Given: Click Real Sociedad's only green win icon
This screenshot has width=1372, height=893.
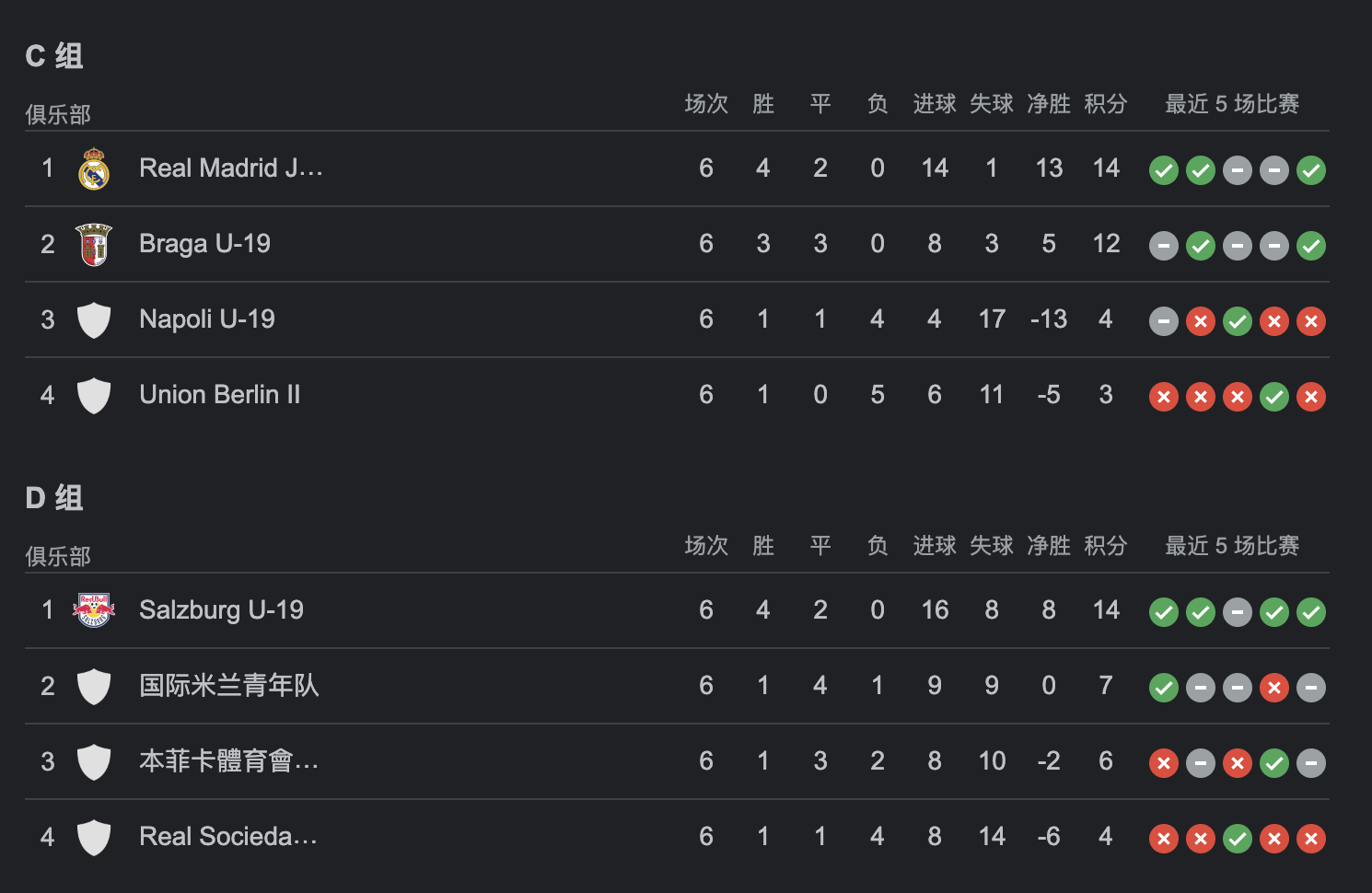Looking at the screenshot, I should tap(1238, 839).
